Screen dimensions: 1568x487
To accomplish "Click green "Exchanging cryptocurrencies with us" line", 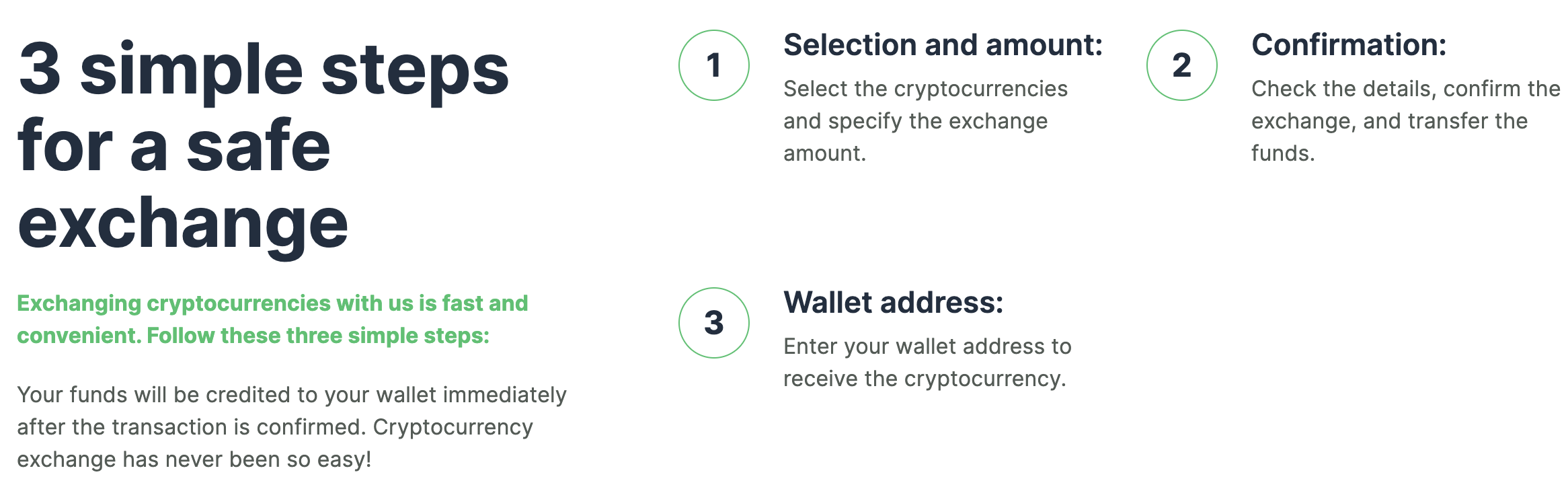I will [x=272, y=303].
